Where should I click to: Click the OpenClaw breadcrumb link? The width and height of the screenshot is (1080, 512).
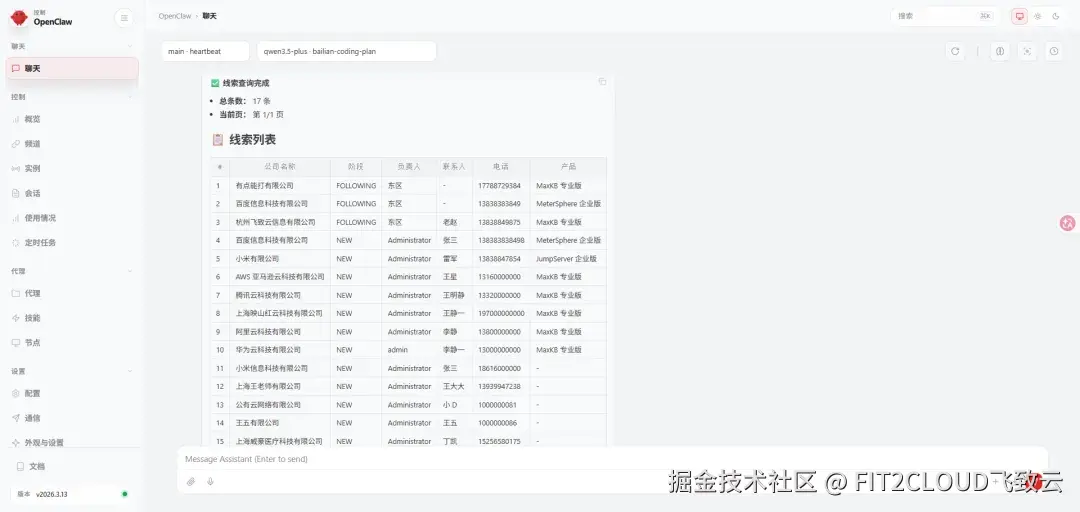pyautogui.click(x=175, y=16)
